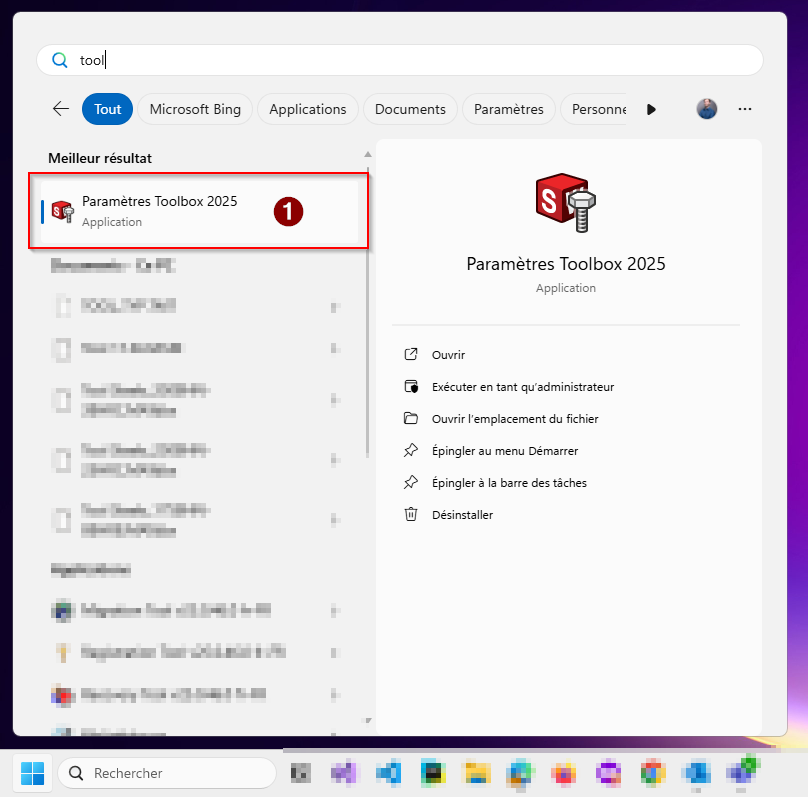Image resolution: width=808 pixels, height=797 pixels.
Task: Click the search input field containing 'tool'
Action: pos(400,60)
